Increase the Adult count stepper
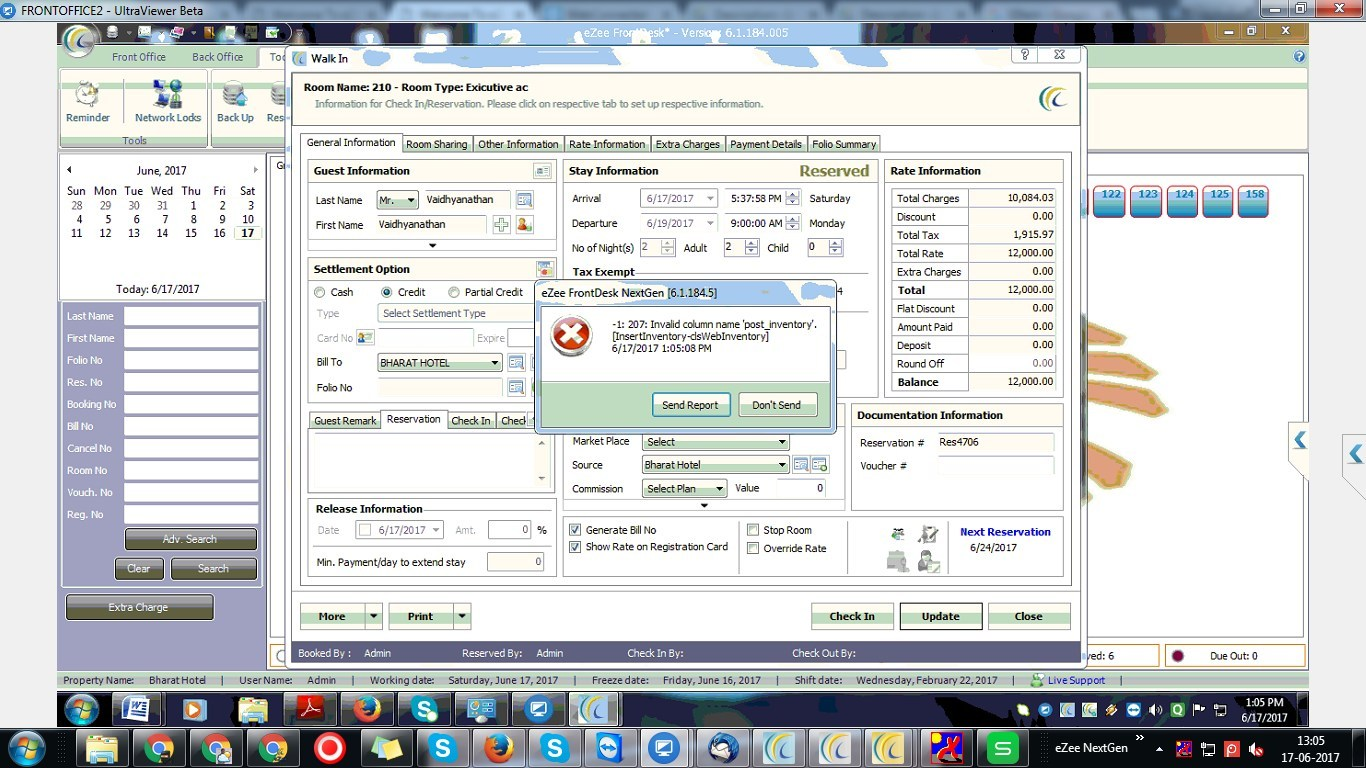1366x768 pixels. [752, 243]
